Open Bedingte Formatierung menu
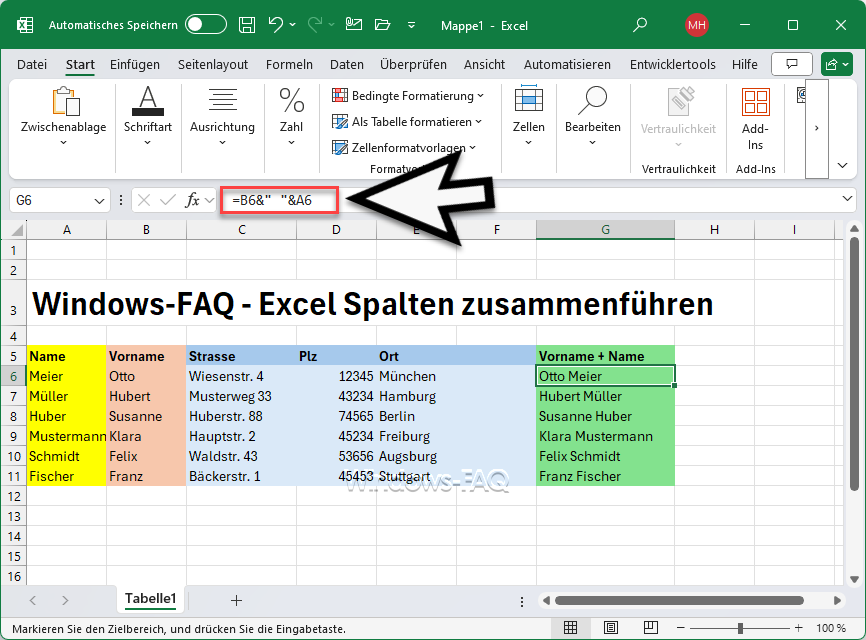The width and height of the screenshot is (866, 640). pos(408,96)
